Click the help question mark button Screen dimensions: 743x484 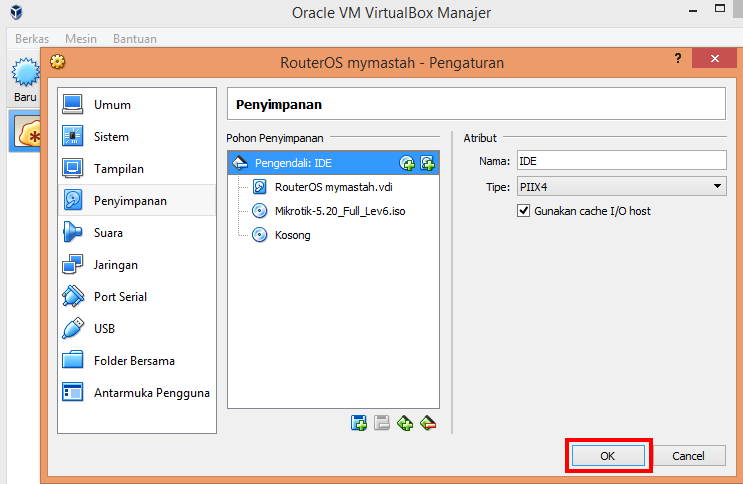pos(678,58)
